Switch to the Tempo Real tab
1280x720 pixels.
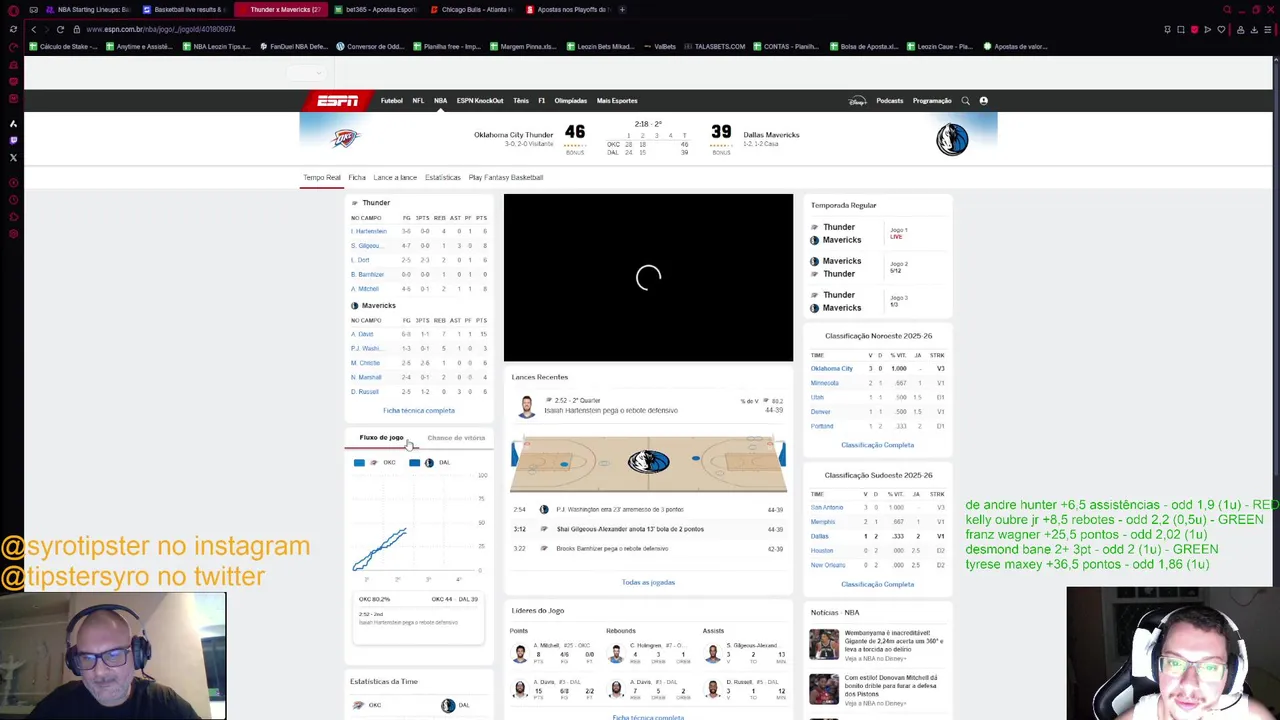point(322,177)
